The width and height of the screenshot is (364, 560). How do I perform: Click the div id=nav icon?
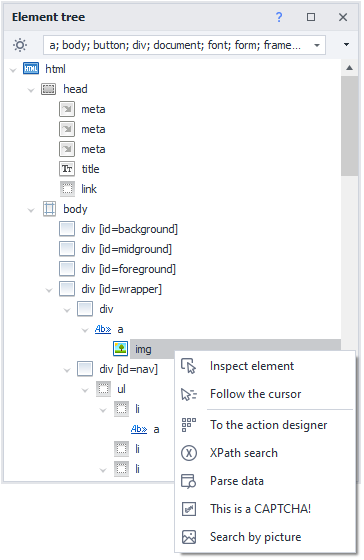pos(85,369)
